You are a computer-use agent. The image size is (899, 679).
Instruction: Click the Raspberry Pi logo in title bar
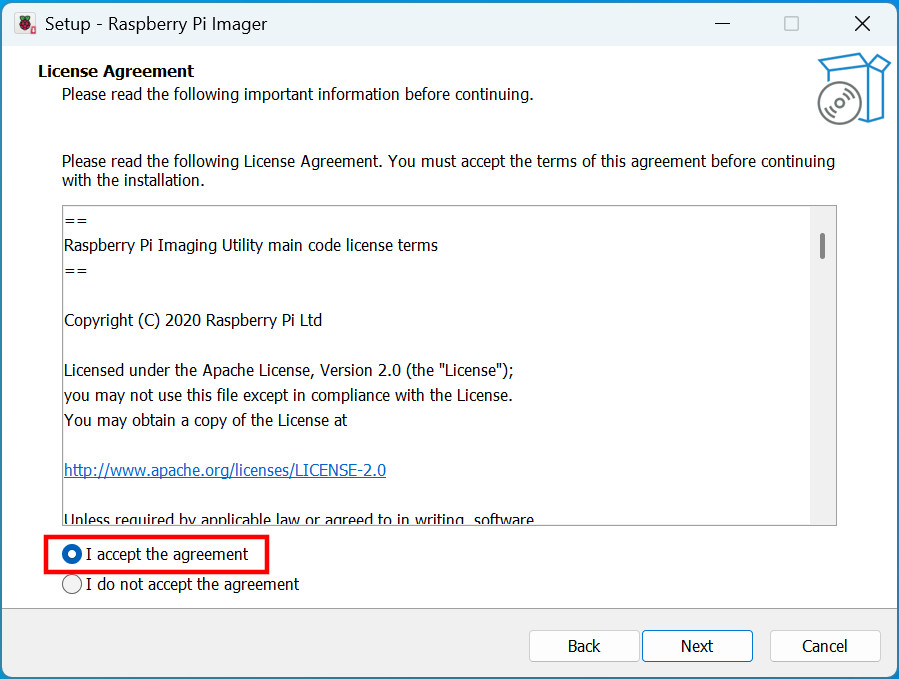click(x=26, y=24)
